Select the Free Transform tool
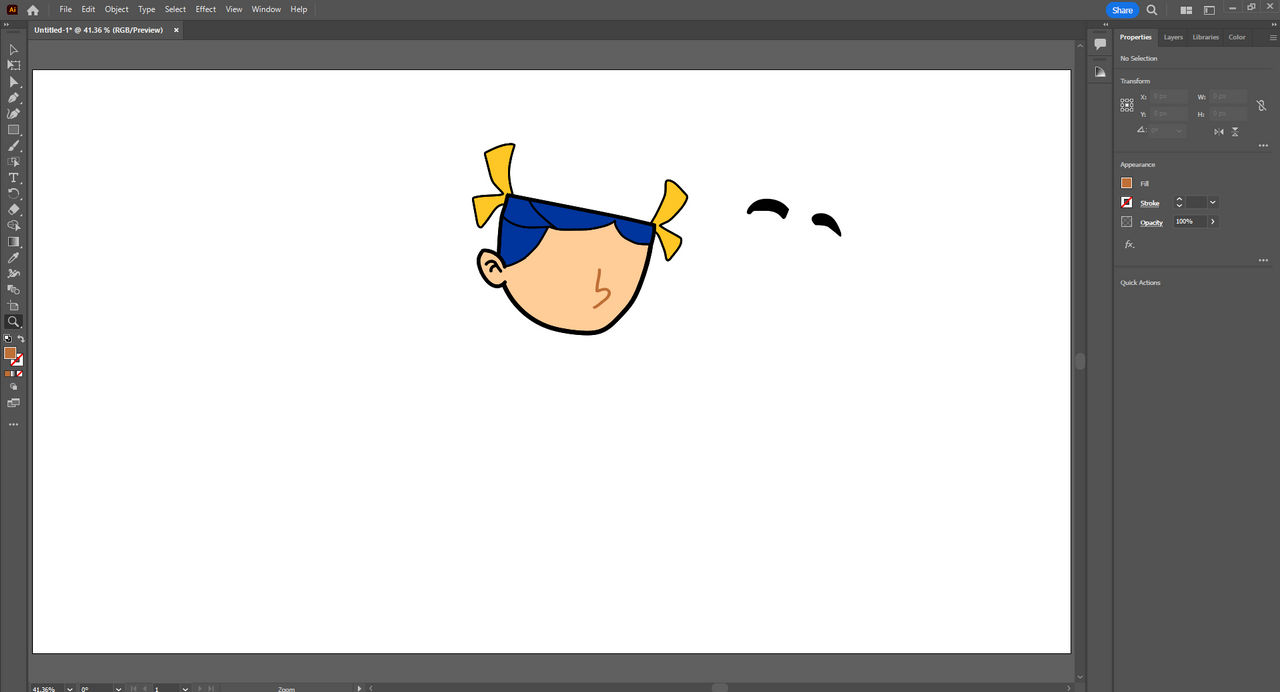Viewport: 1280px width, 692px height. (14, 289)
